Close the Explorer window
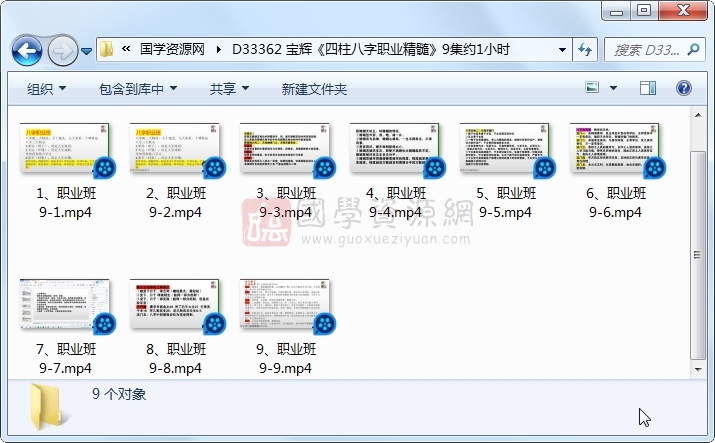Image resolution: width=715 pixels, height=443 pixels. (683, 11)
